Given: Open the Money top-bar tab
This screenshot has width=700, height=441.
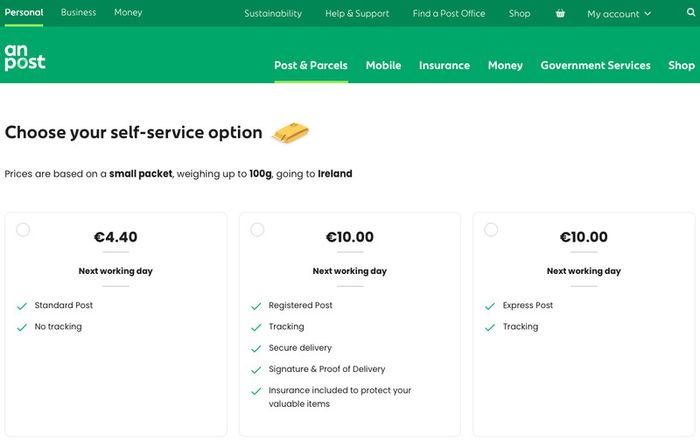Looking at the screenshot, I should tap(128, 12).
